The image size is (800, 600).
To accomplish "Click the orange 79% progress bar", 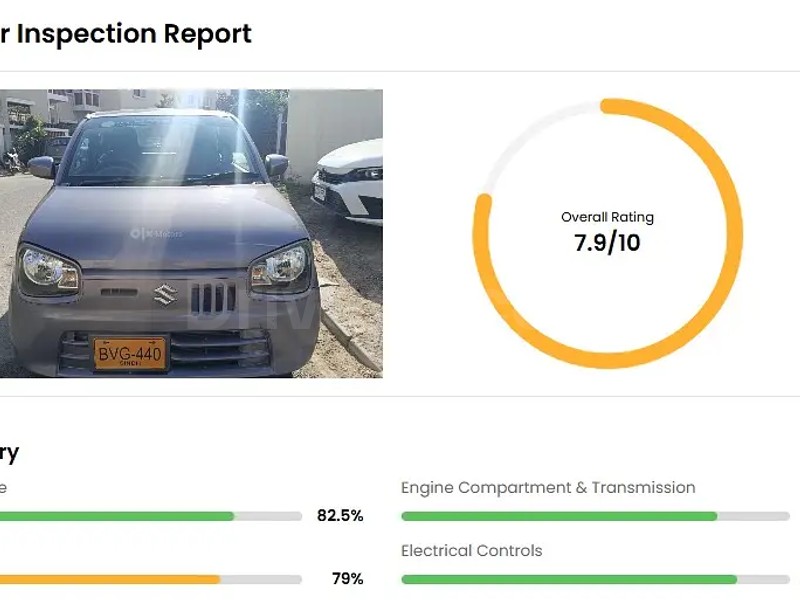I will point(110,579).
